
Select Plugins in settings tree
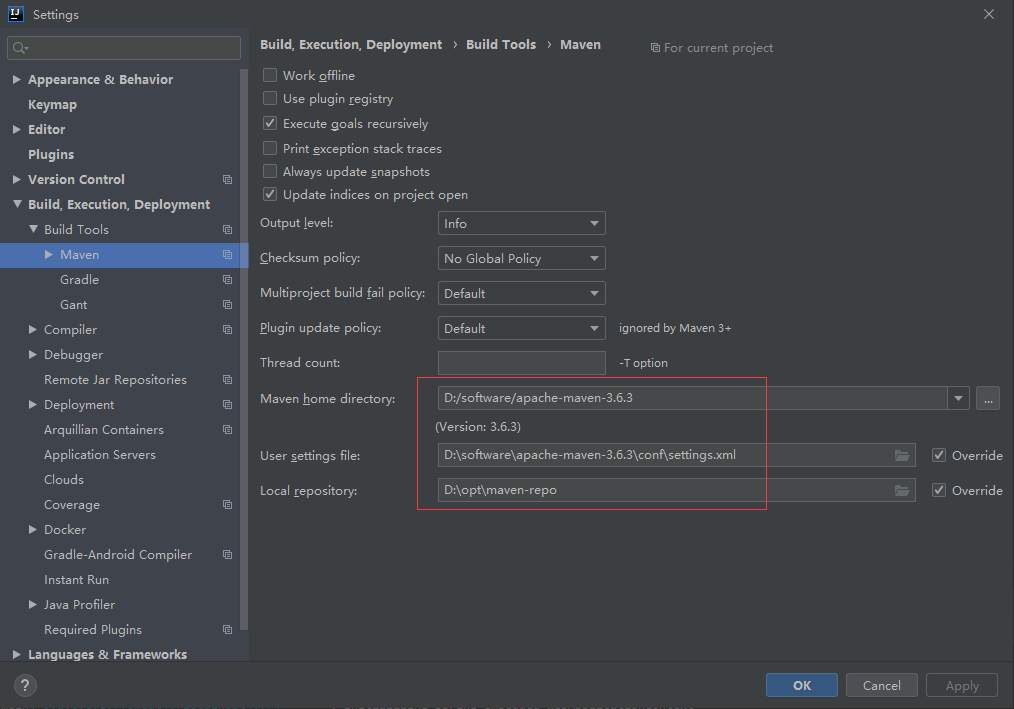pos(51,155)
